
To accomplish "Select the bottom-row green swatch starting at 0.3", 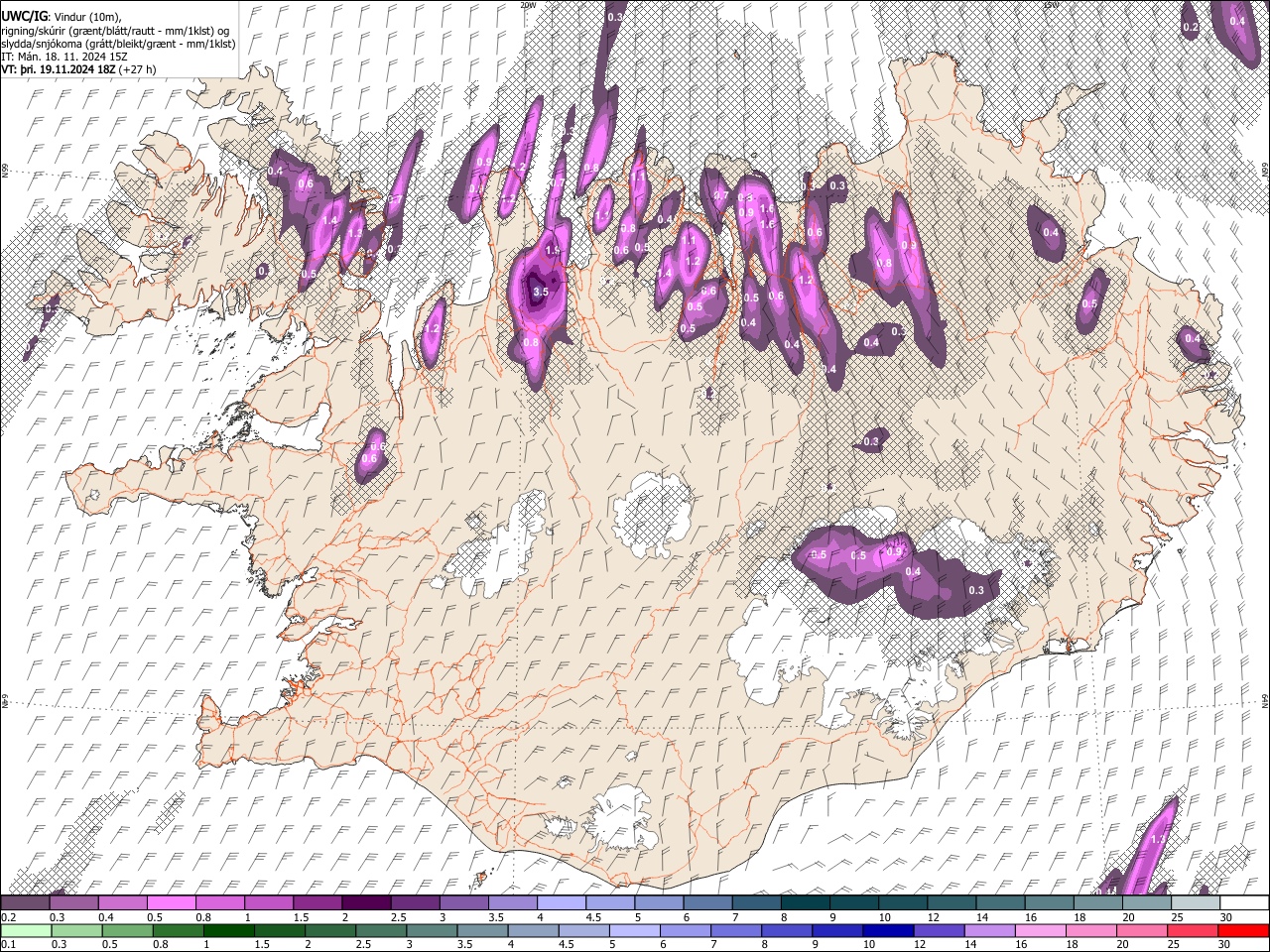I will [76, 930].
